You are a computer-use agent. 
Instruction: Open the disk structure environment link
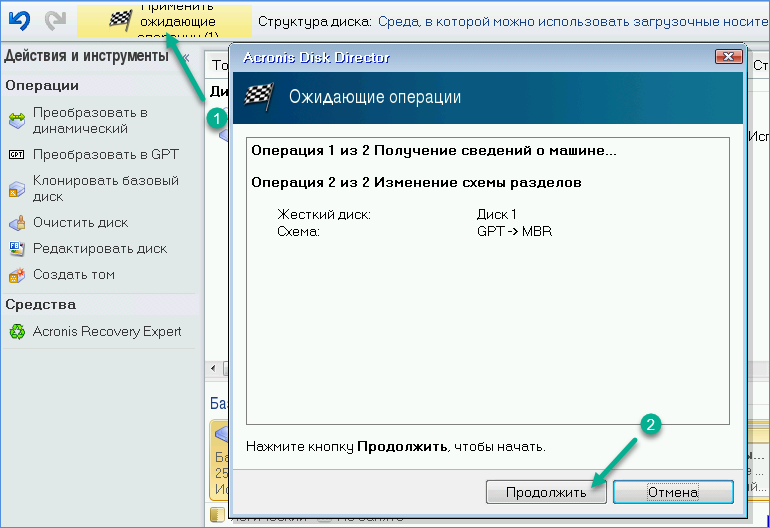pos(572,21)
